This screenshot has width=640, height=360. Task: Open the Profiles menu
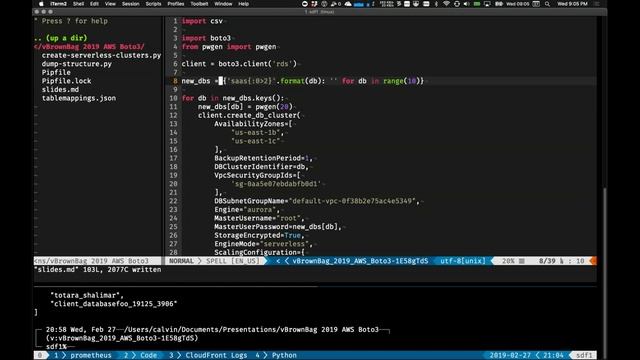coord(176,4)
